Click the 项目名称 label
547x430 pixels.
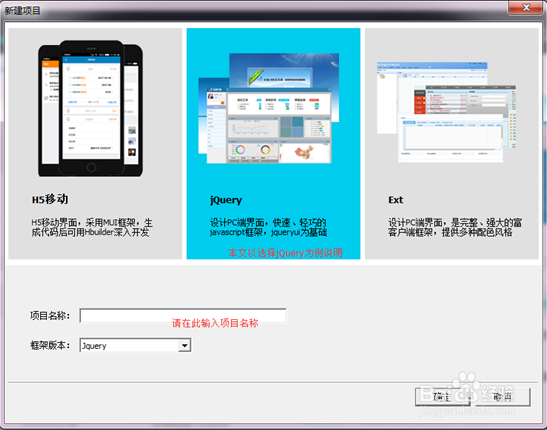pos(50,316)
